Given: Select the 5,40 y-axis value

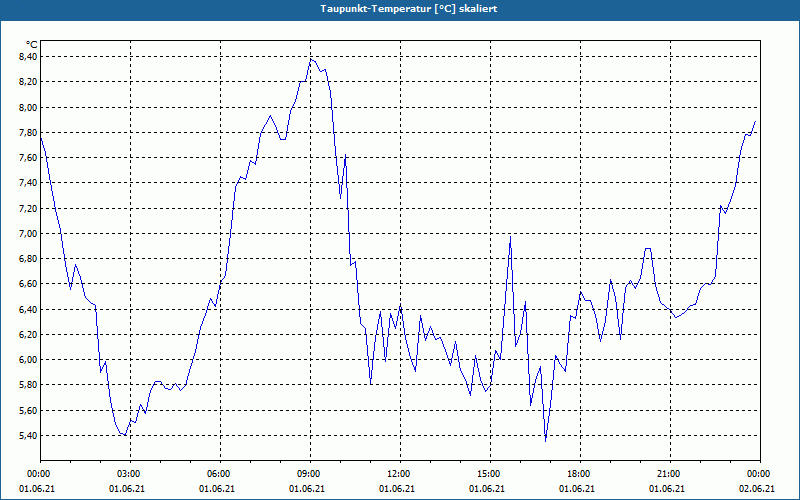Looking at the screenshot, I should click(27, 436).
